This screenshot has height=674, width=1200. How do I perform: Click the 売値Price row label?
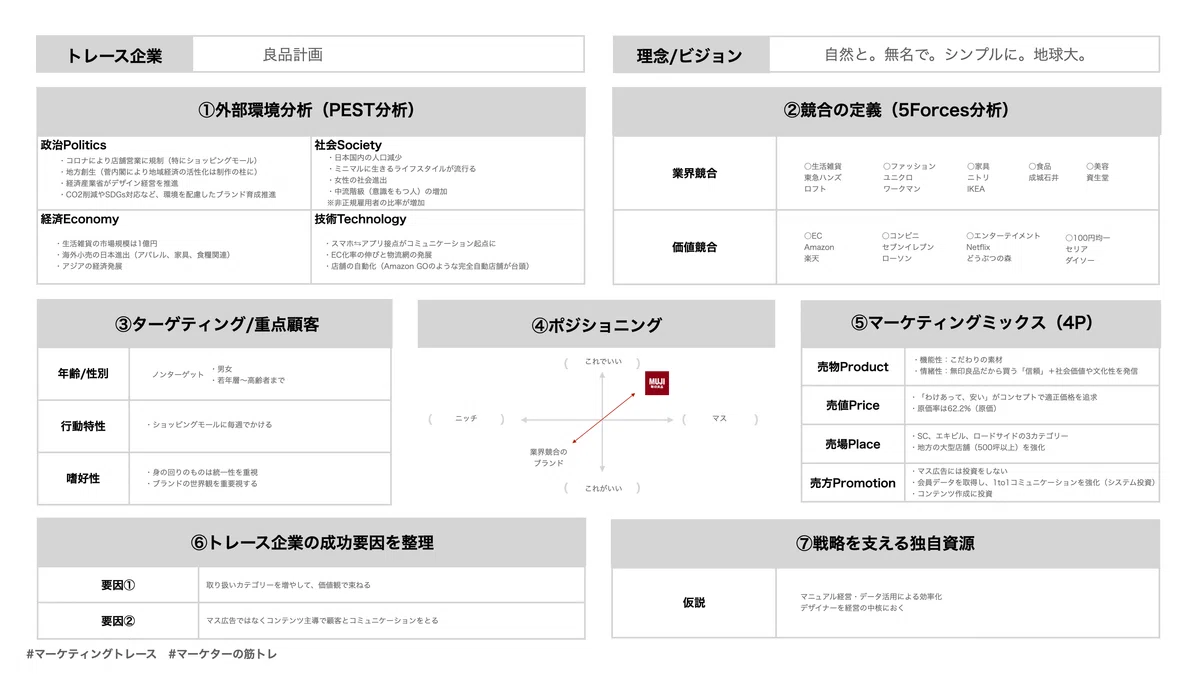pos(853,405)
